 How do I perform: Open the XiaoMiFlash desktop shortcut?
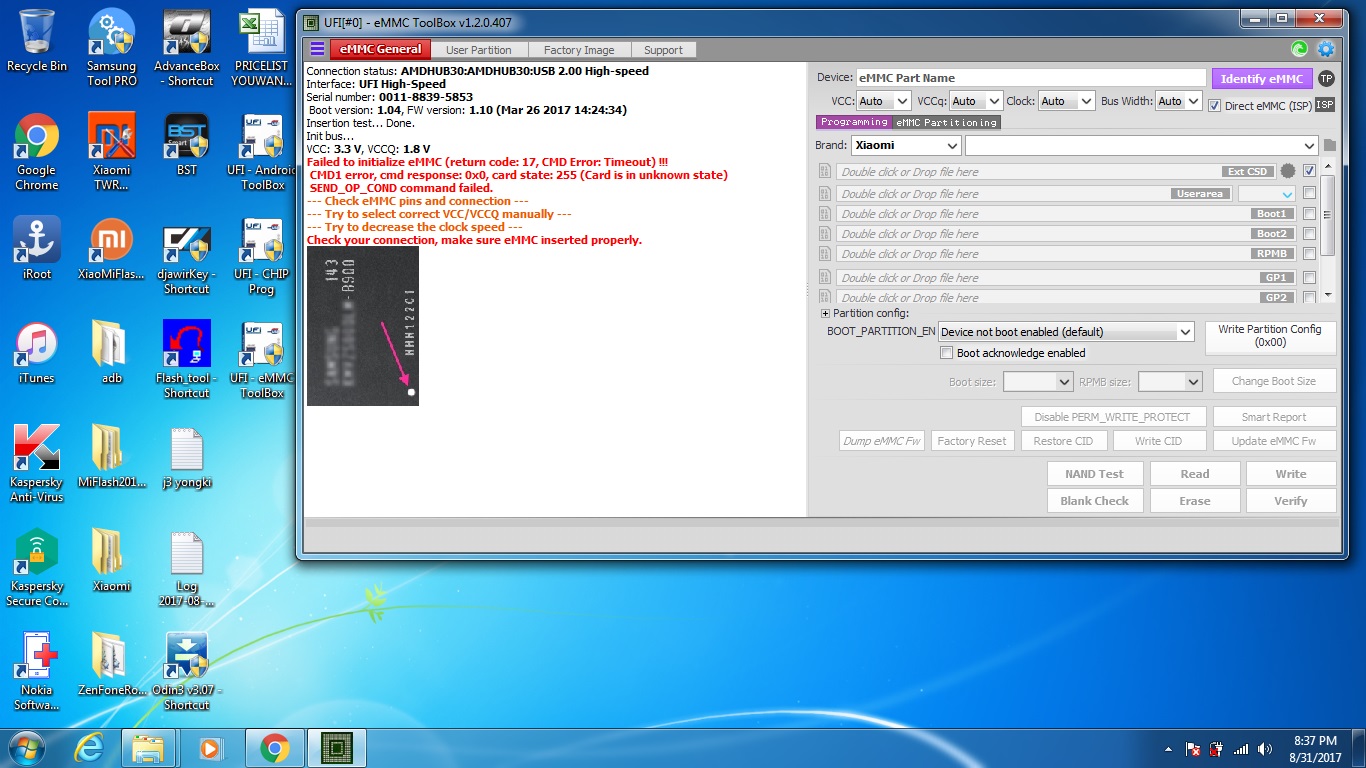112,249
